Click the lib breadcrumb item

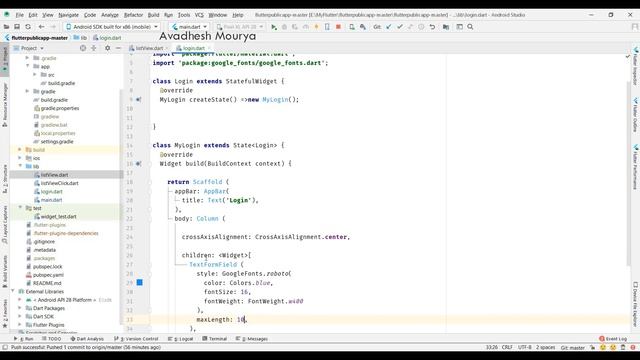[80, 38]
